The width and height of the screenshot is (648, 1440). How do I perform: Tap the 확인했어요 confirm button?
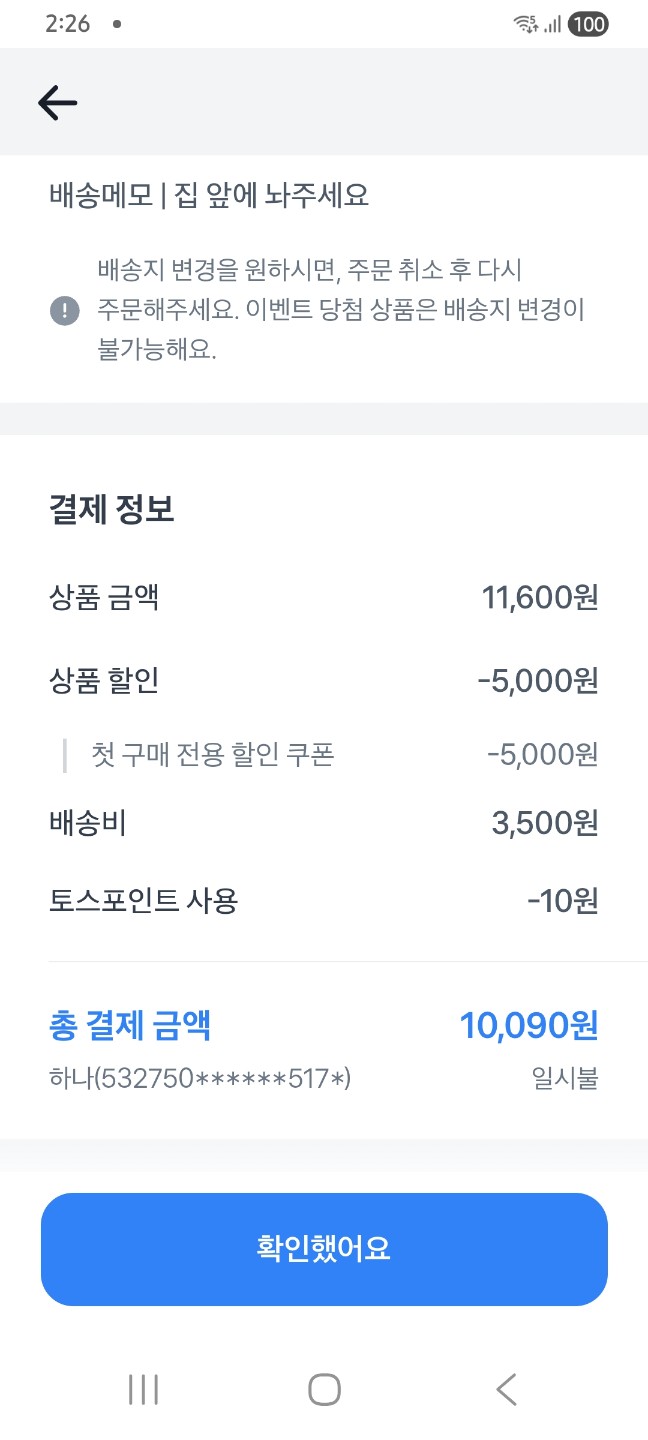point(324,1249)
